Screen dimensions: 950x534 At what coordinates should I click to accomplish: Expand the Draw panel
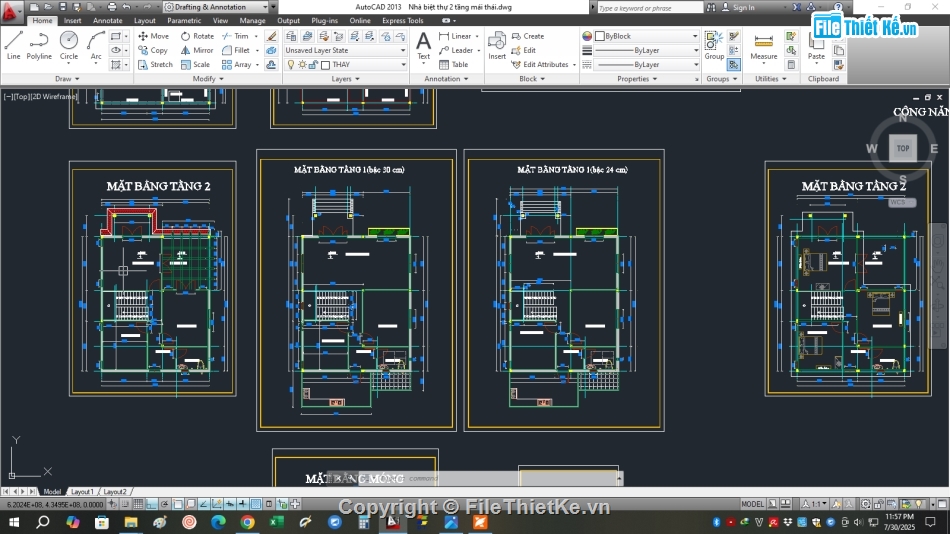(x=67, y=79)
